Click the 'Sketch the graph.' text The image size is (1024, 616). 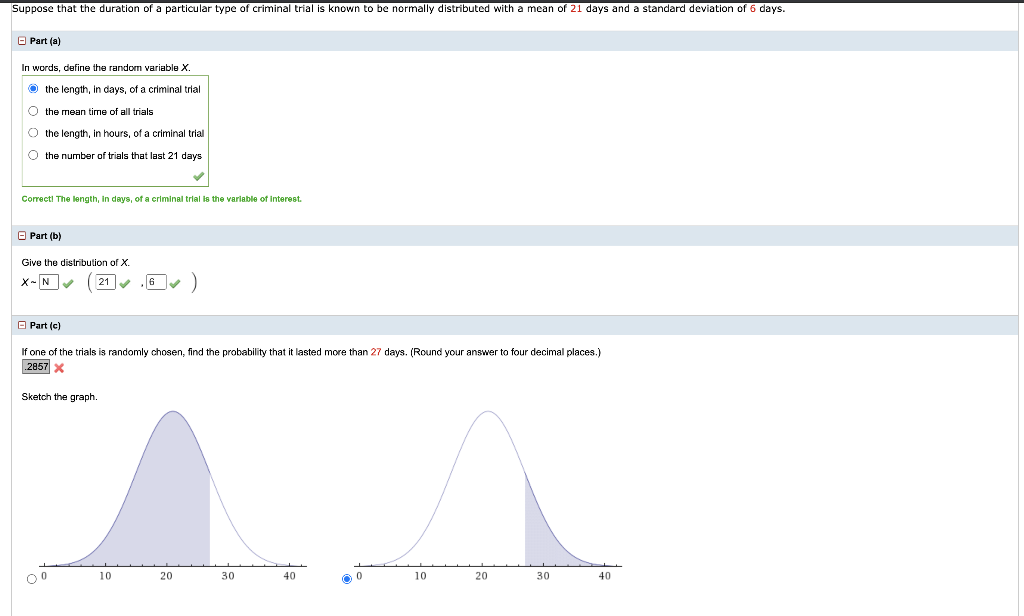coord(59,397)
